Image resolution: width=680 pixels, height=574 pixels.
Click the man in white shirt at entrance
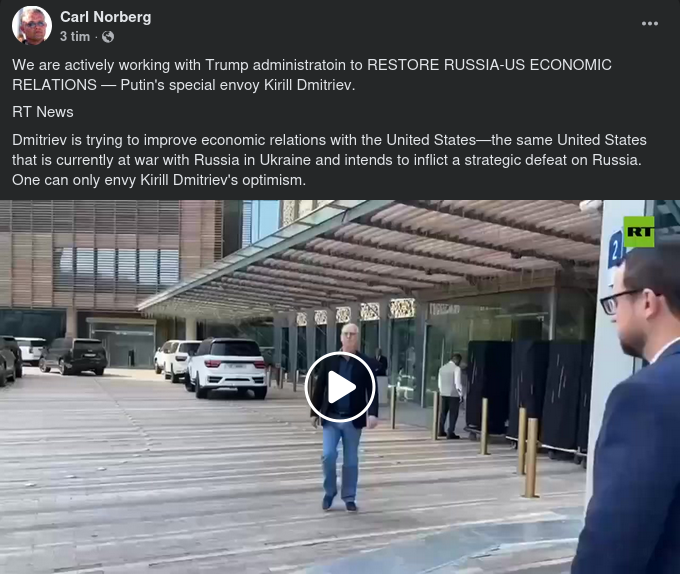tap(450, 395)
